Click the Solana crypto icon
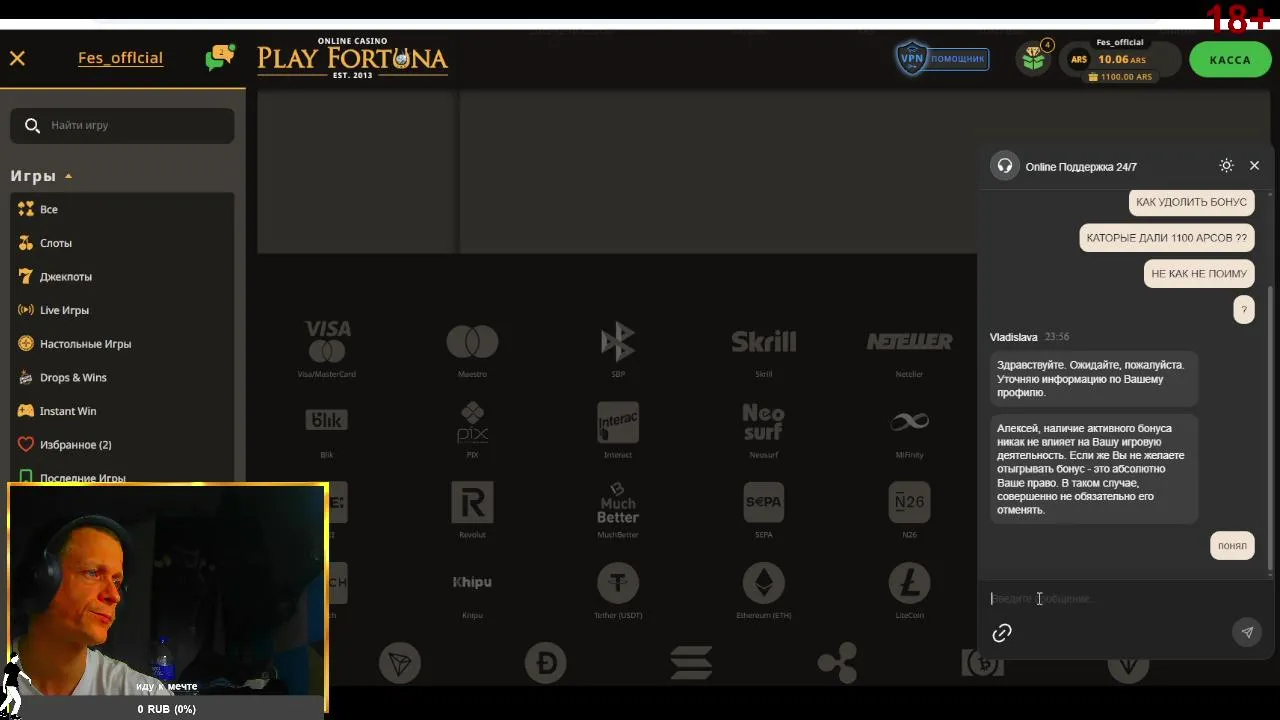Viewport: 1280px width, 720px height. pos(691,663)
